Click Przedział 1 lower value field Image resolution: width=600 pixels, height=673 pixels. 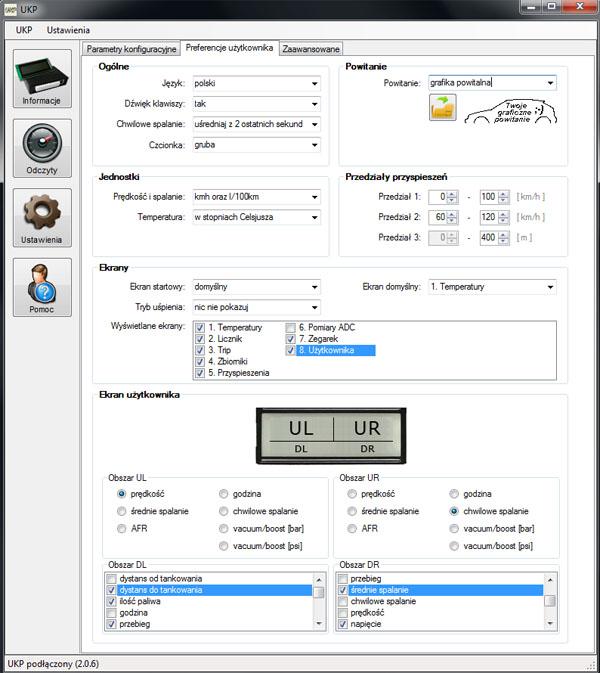[438, 197]
